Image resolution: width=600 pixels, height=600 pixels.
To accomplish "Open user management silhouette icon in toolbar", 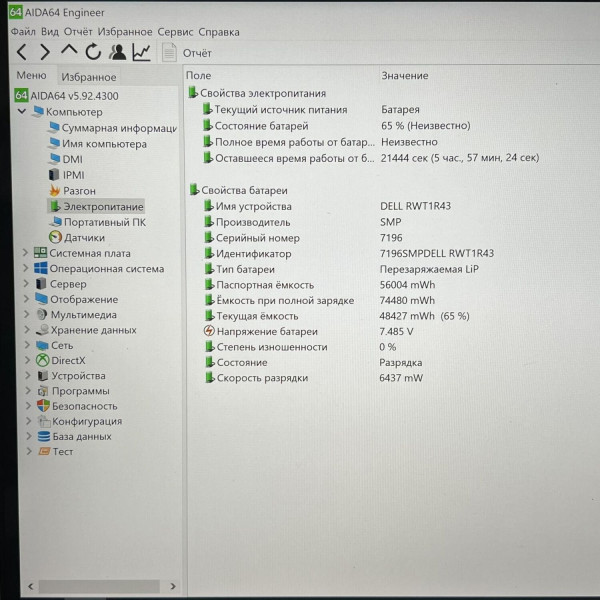I will 117,52.
